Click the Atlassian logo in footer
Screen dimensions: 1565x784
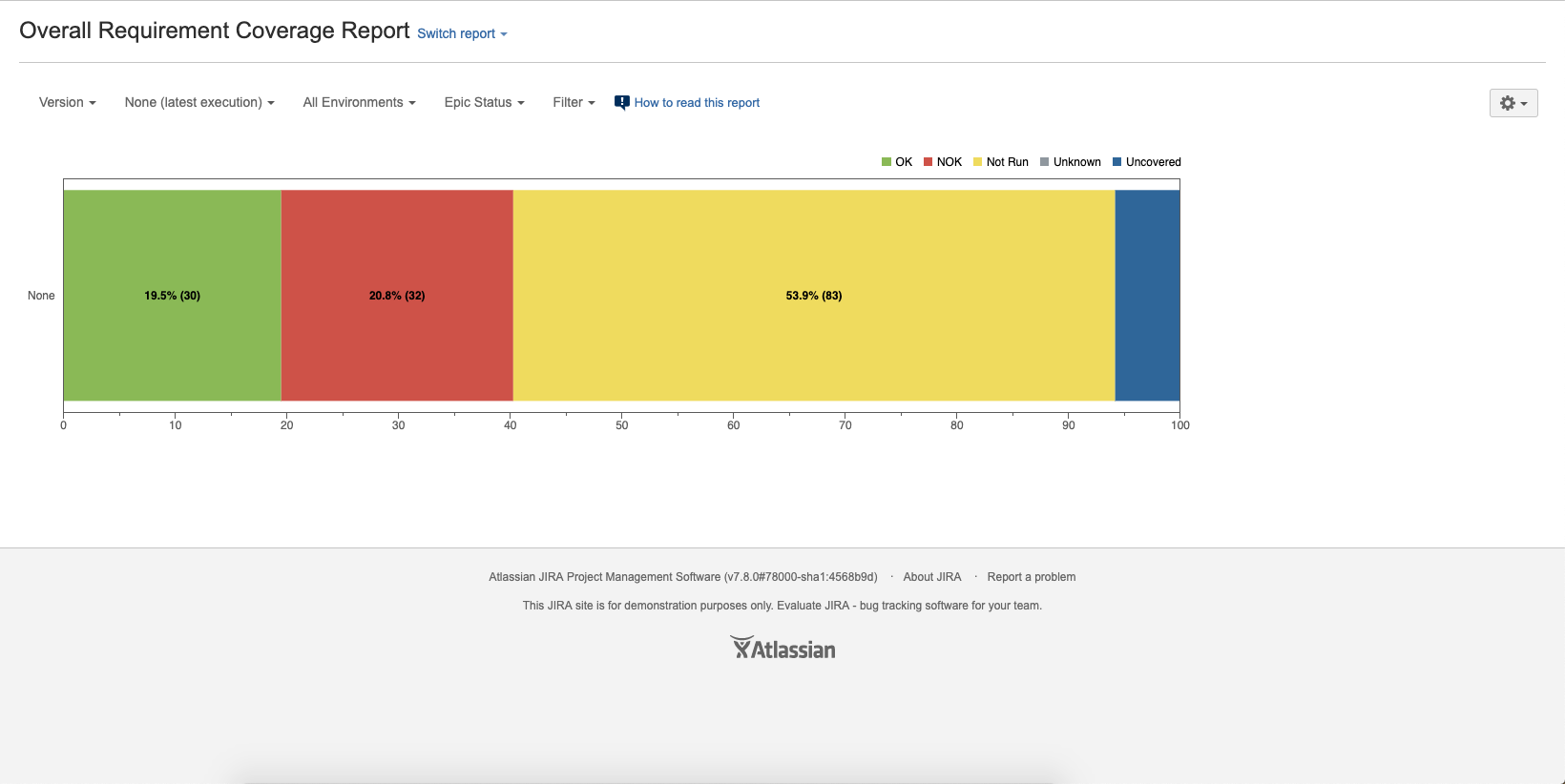coord(782,649)
